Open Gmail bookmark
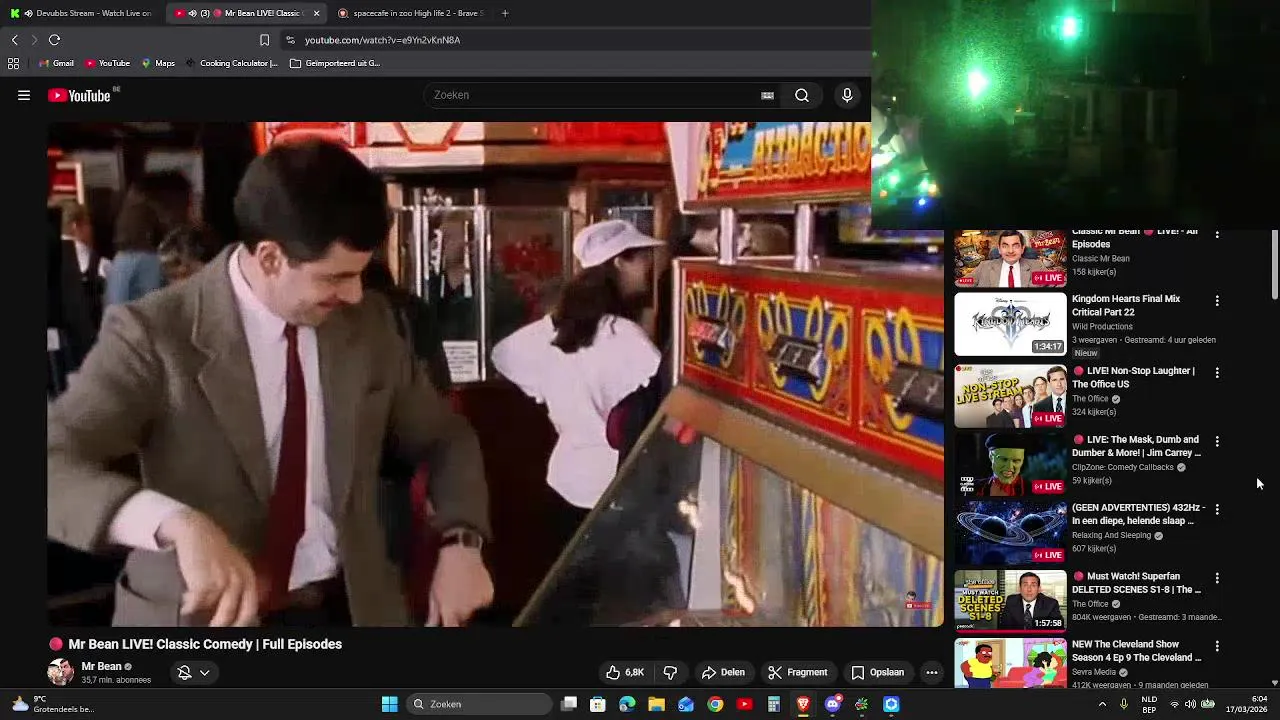Image resolution: width=1280 pixels, height=720 pixels. [56, 63]
